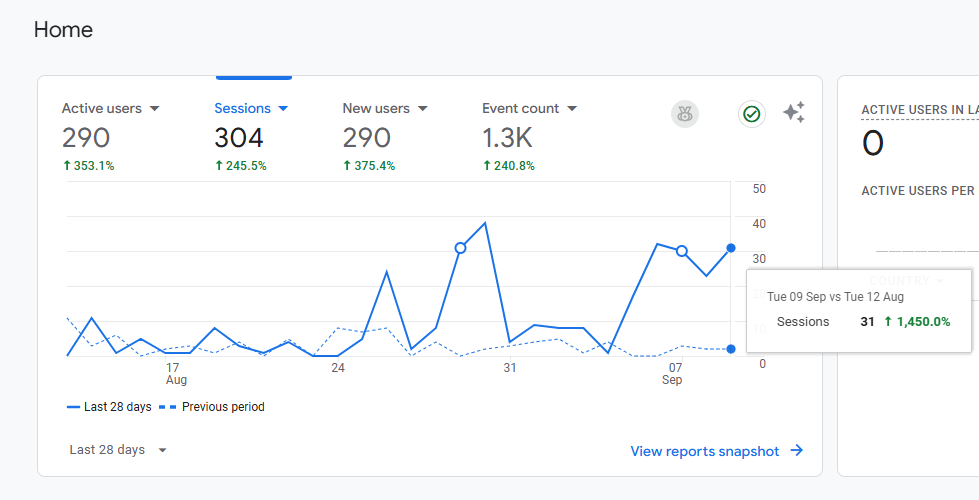The width and height of the screenshot is (979, 500).
Task: Click the previous period endpoint dot on chart
Action: tap(731, 349)
